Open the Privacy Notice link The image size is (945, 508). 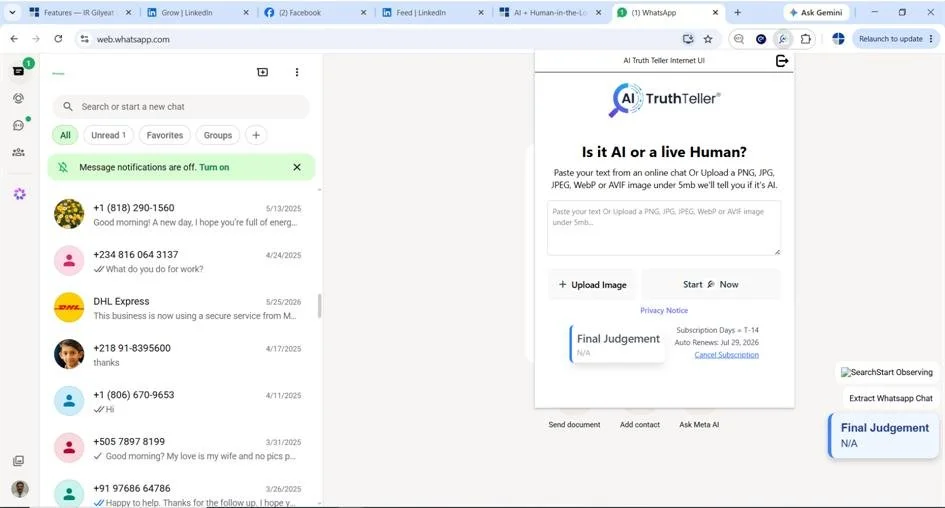(x=664, y=310)
